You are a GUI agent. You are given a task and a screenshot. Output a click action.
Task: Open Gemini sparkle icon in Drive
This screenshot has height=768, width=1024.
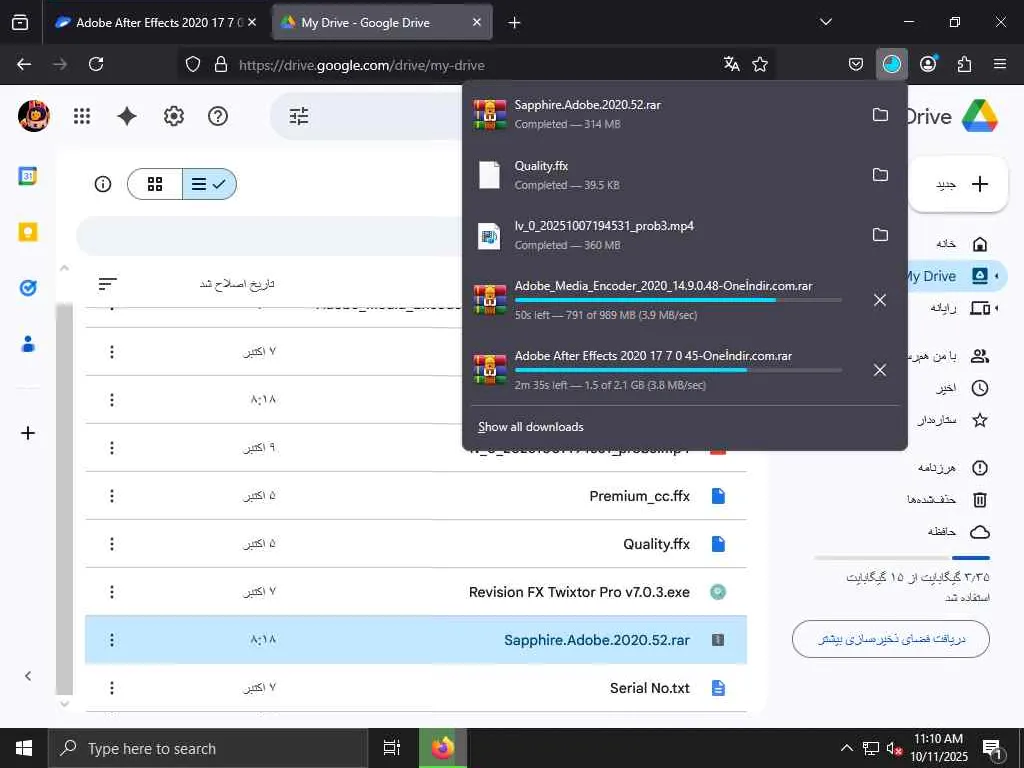coord(127,116)
